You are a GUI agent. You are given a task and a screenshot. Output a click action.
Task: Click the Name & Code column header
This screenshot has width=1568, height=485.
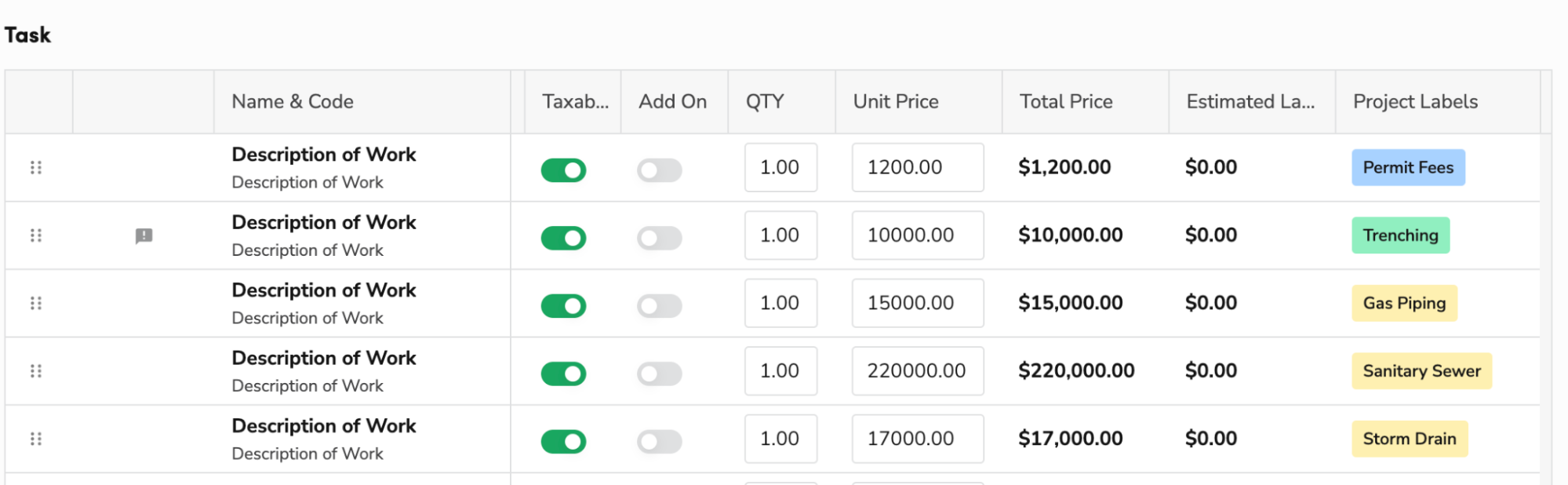[362, 102]
